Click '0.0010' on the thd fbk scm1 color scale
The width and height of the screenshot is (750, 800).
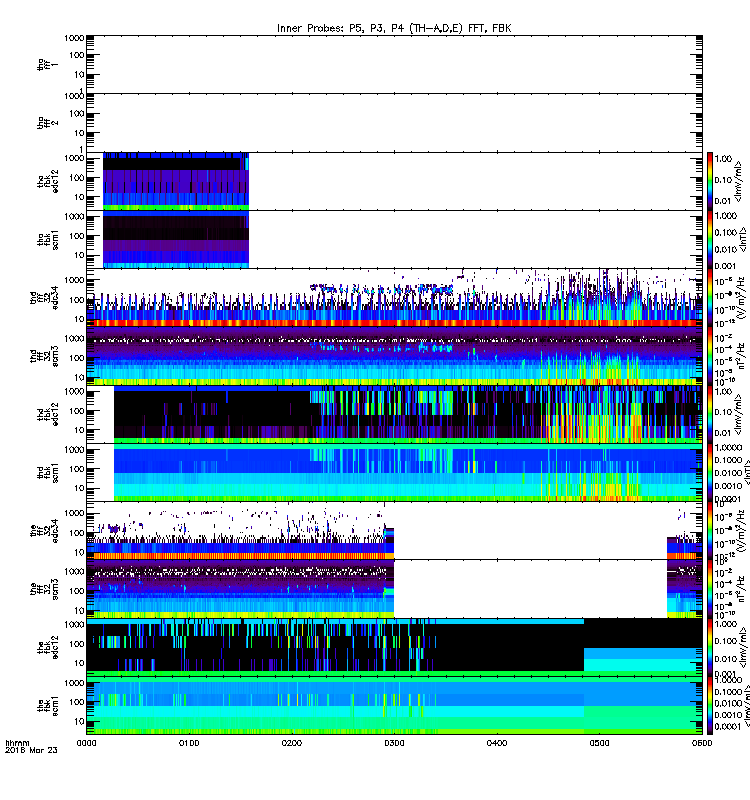tap(728, 486)
